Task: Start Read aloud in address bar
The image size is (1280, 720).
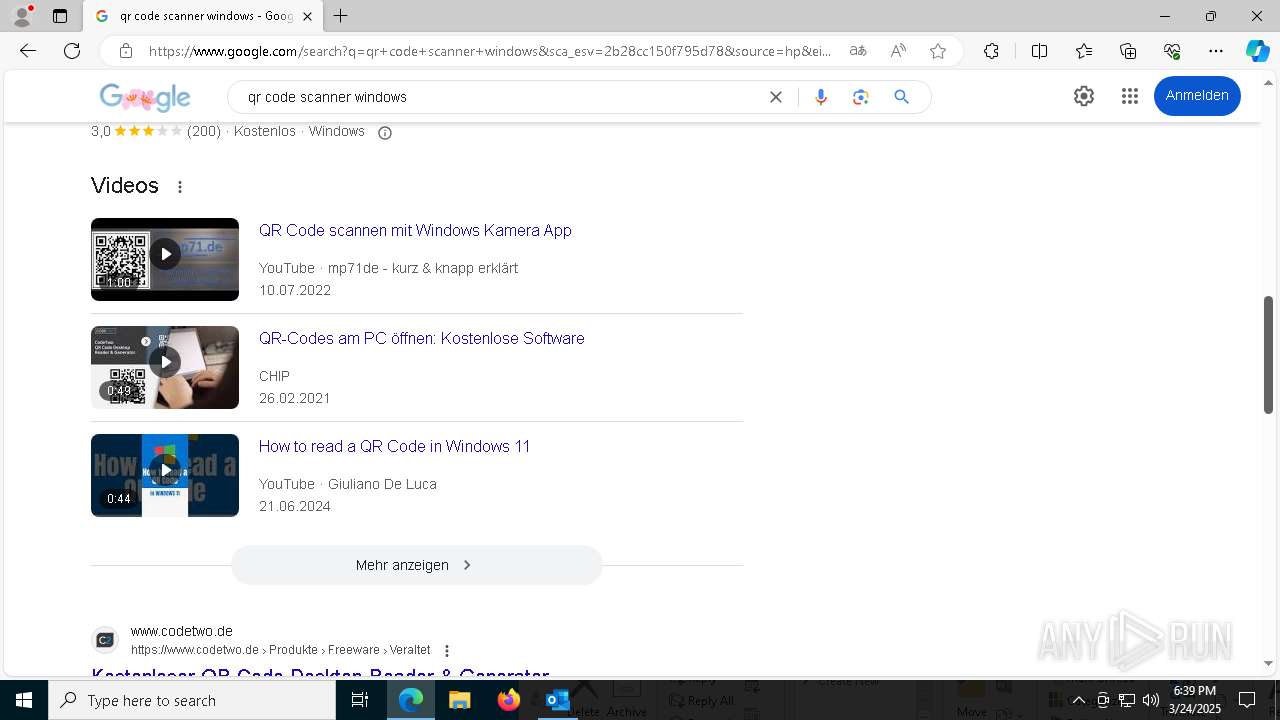Action: tap(898, 51)
